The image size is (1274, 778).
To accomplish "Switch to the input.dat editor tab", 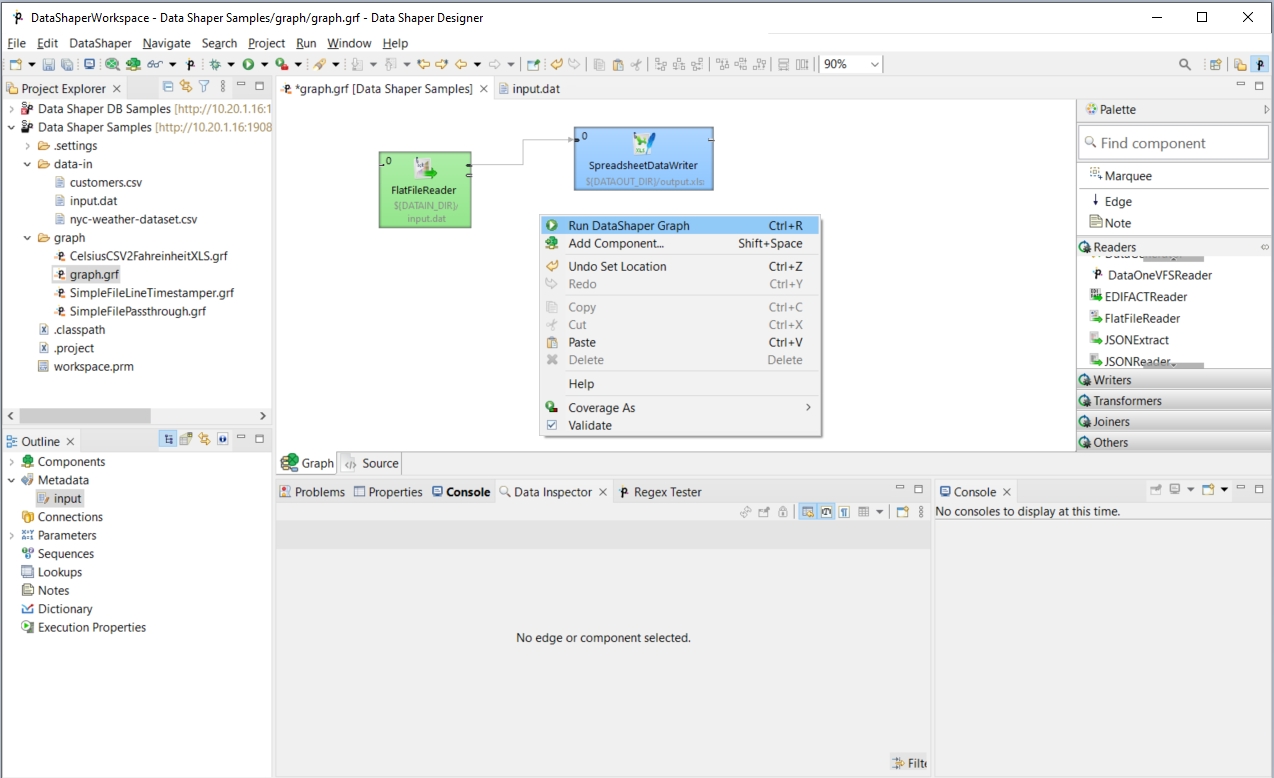I will point(528,89).
